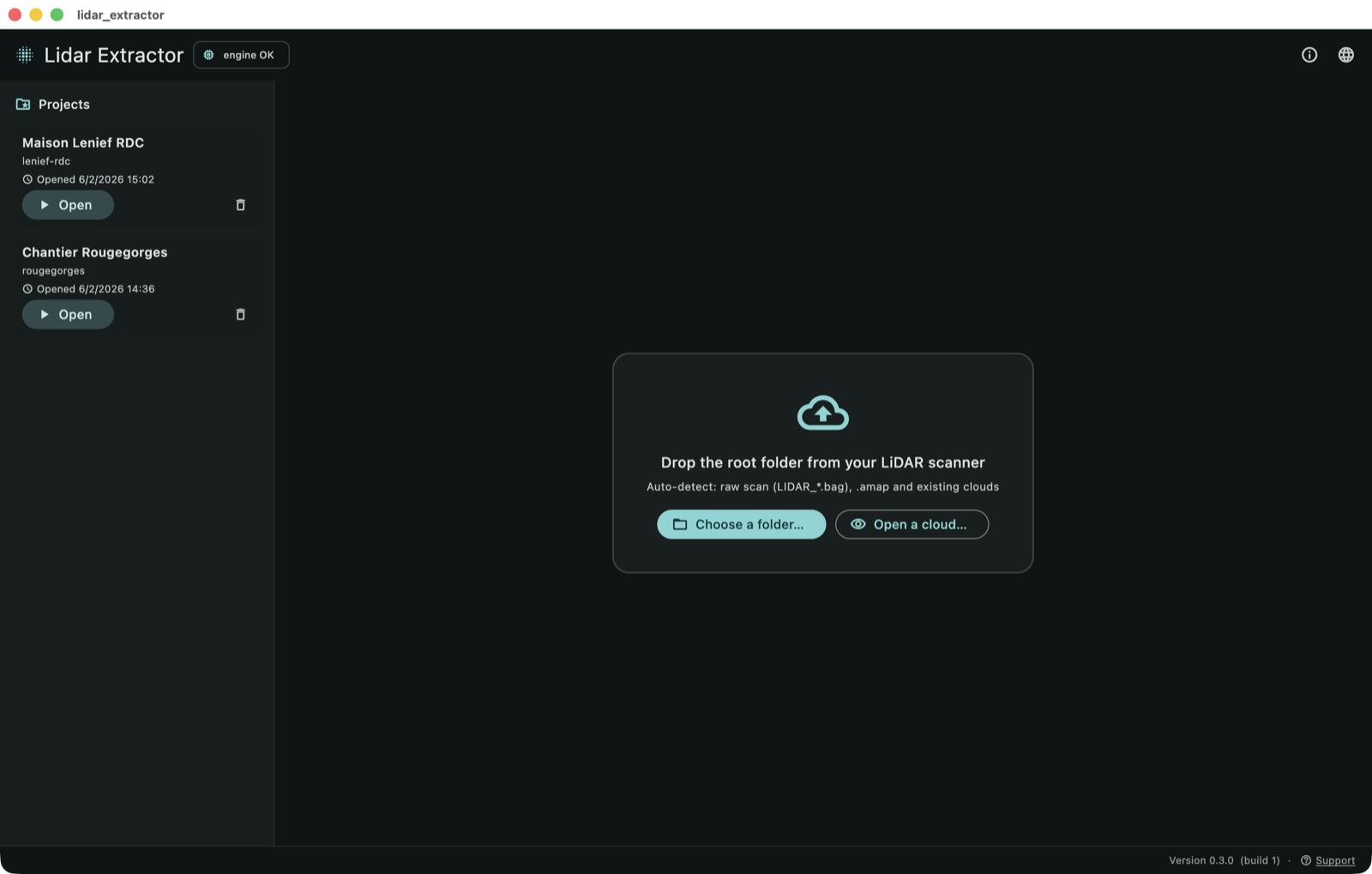1372x874 pixels.
Task: Click the Projects heading
Action: pyautogui.click(x=64, y=105)
